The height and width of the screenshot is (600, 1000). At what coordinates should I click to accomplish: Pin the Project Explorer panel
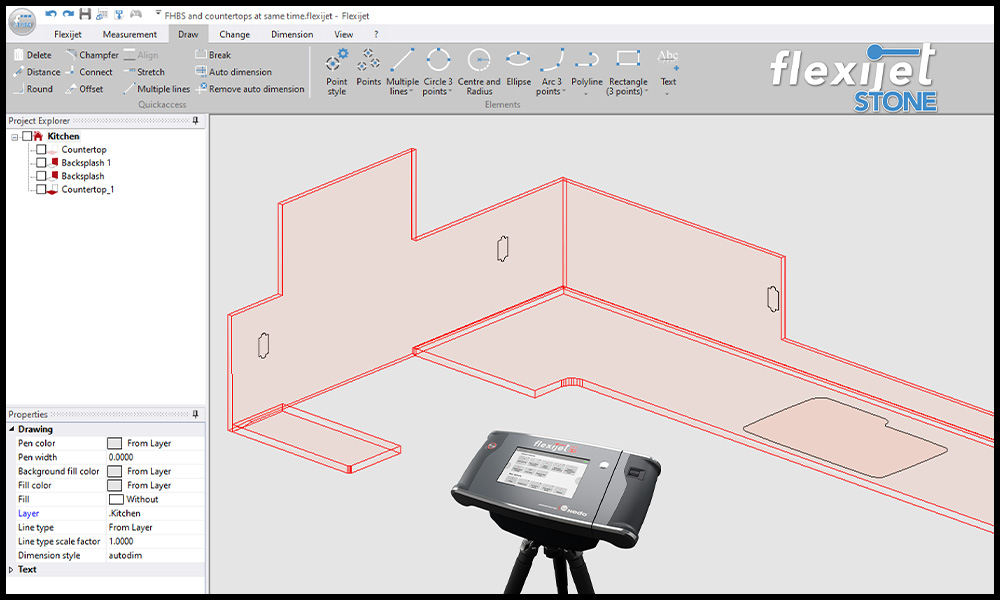click(196, 121)
